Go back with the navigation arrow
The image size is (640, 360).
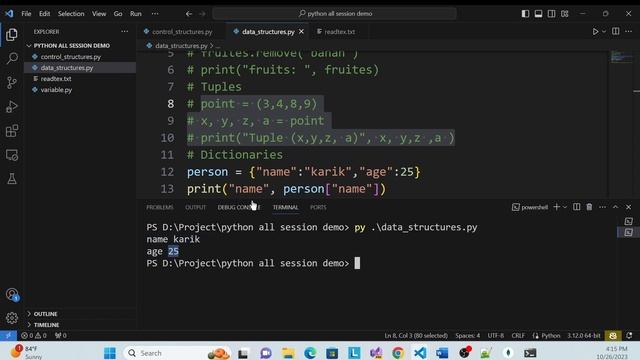pyautogui.click(x=189, y=13)
